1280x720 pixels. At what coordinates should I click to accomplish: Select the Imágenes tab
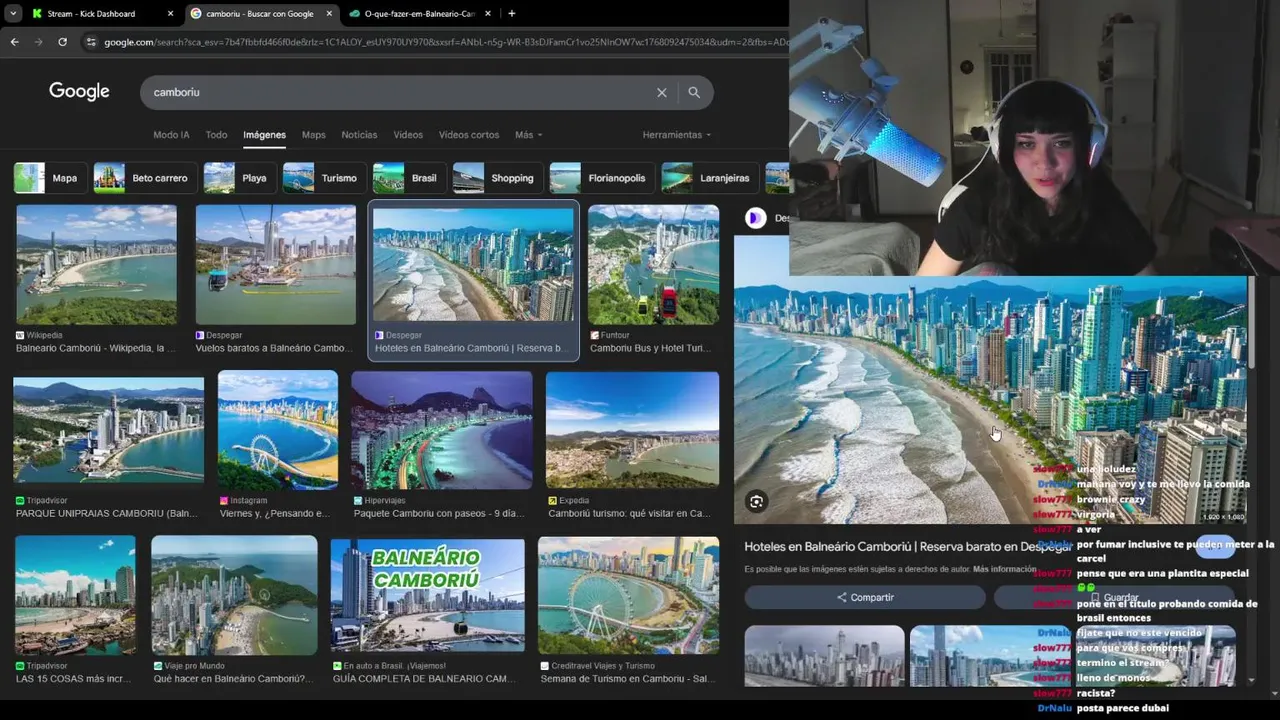click(264, 135)
